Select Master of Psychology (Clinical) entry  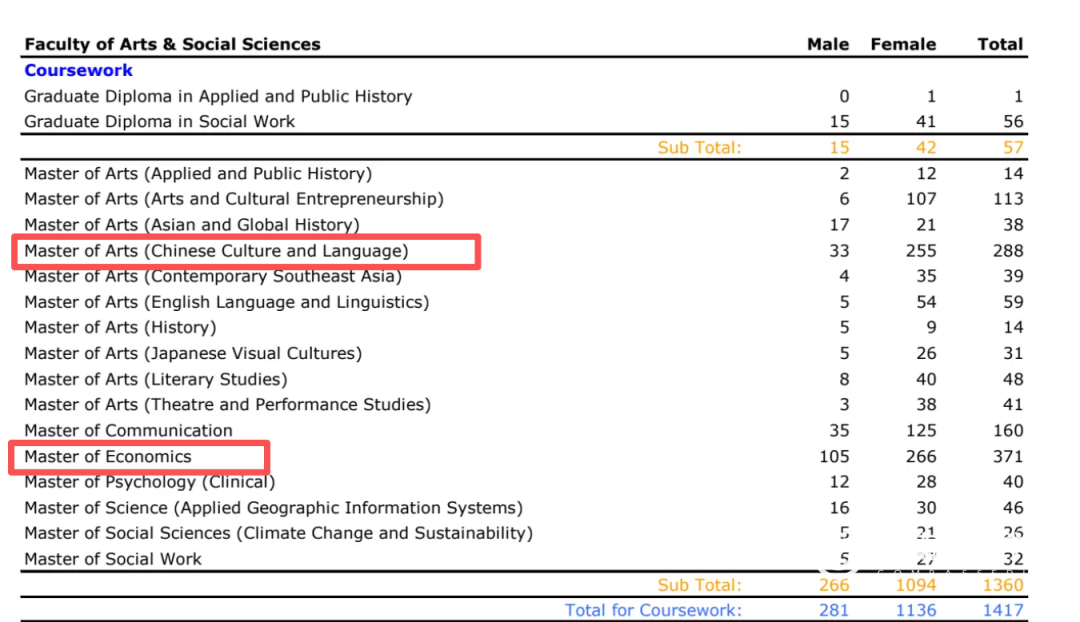(x=149, y=482)
